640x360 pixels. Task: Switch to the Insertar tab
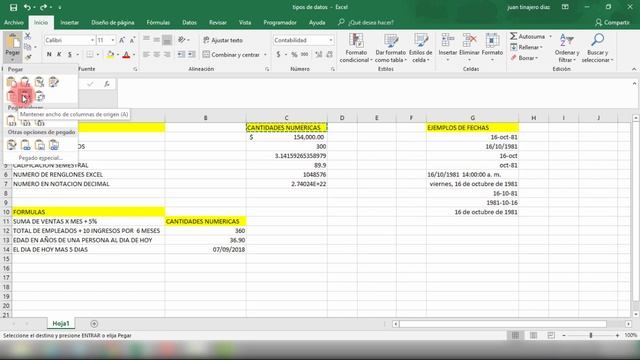coord(69,22)
